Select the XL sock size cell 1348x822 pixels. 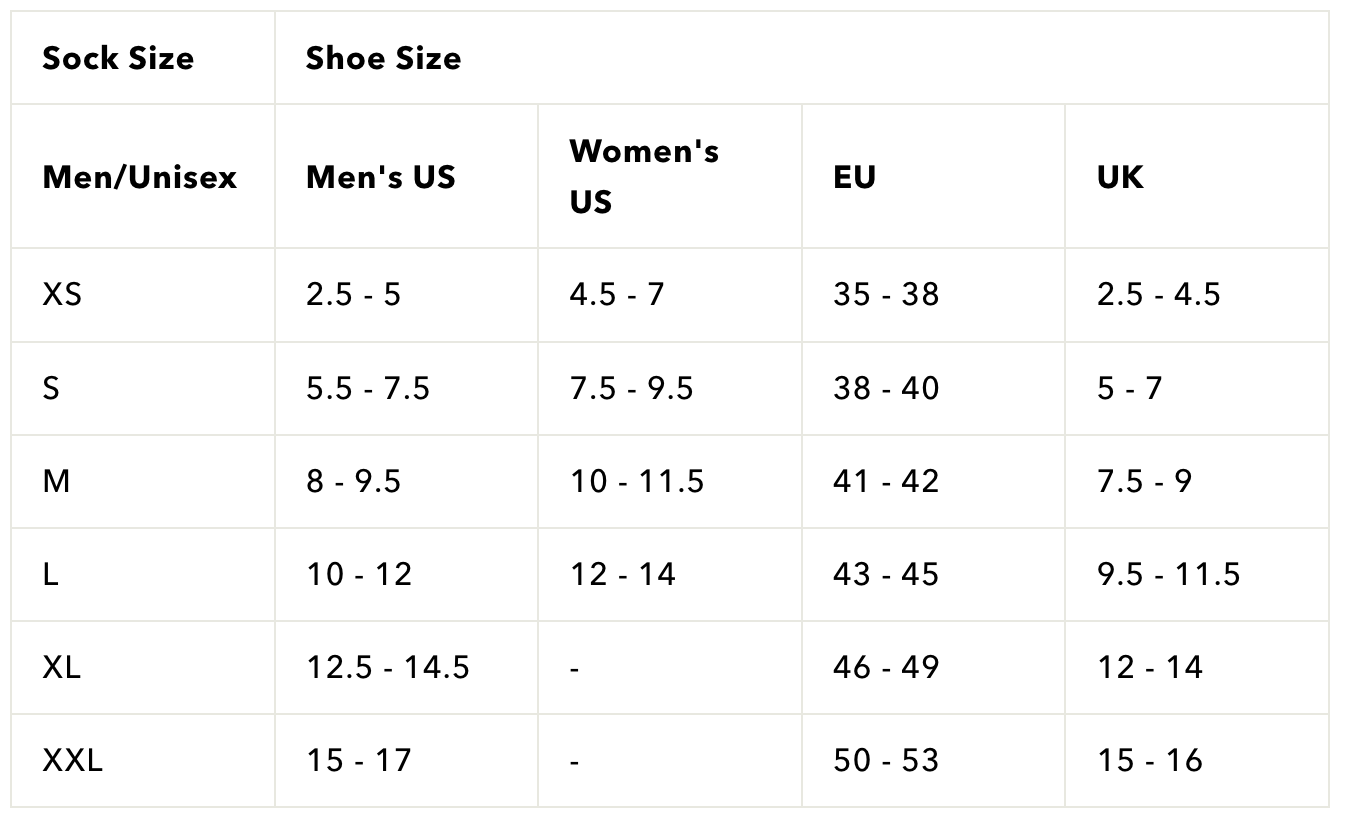point(143,667)
